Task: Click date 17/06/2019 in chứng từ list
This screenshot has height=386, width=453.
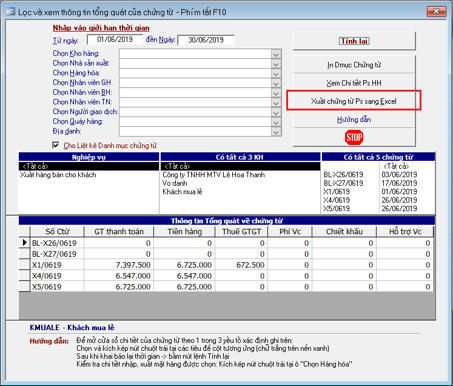Action: (399, 183)
